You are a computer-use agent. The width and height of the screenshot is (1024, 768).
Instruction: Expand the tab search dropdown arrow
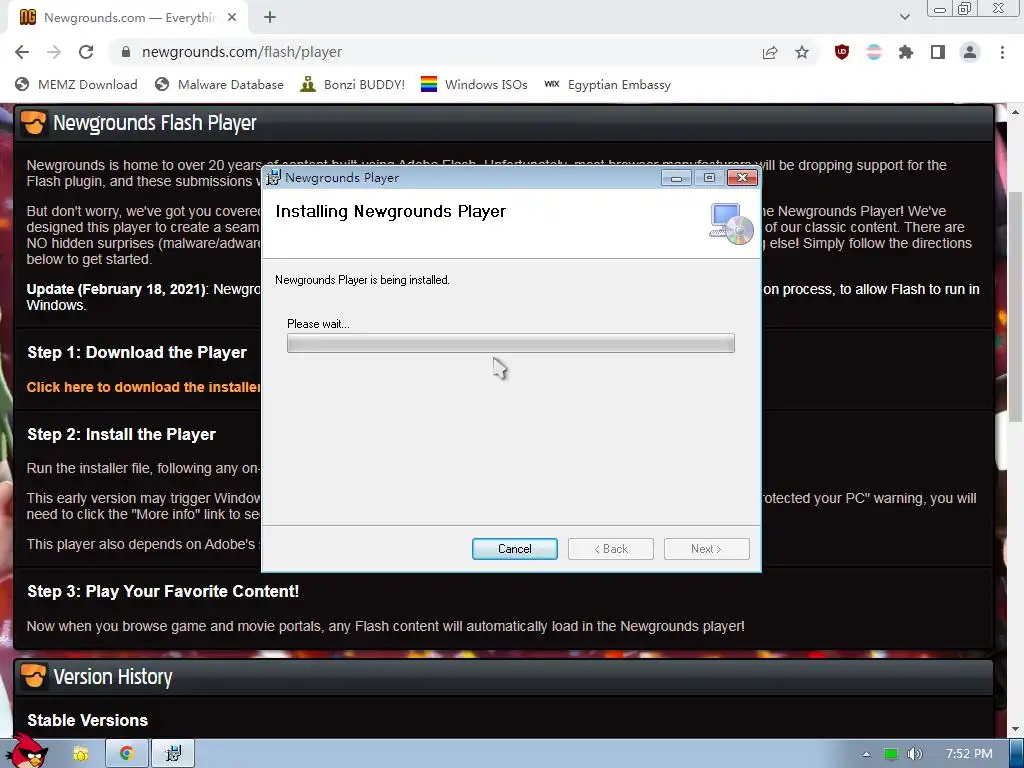904,18
